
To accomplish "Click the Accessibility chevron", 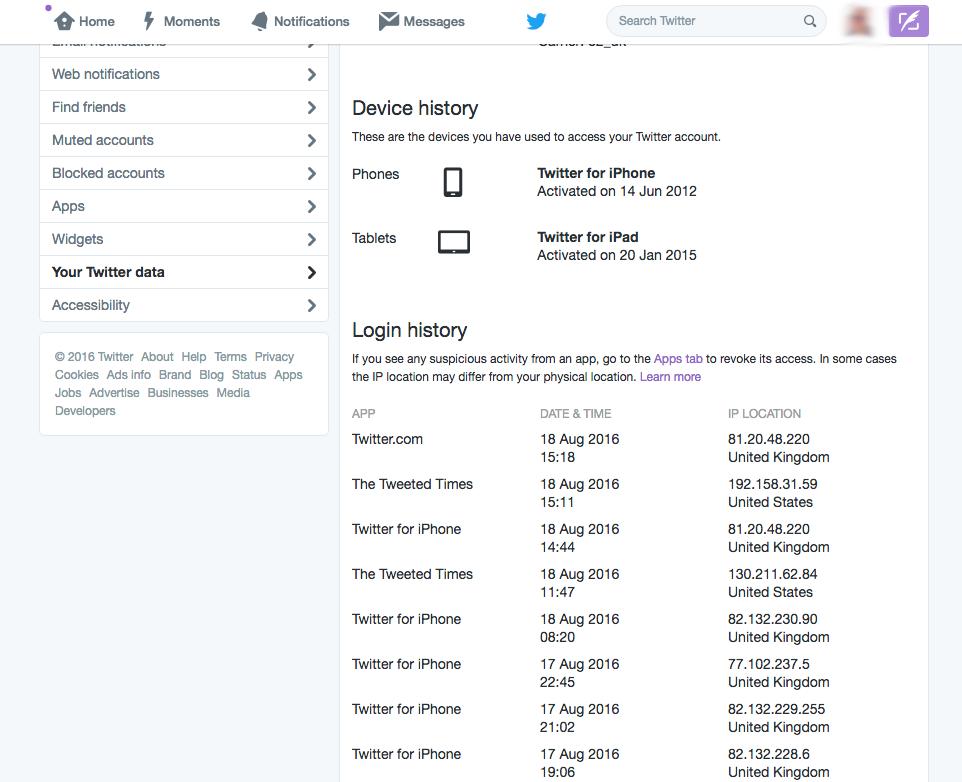I will [312, 306].
